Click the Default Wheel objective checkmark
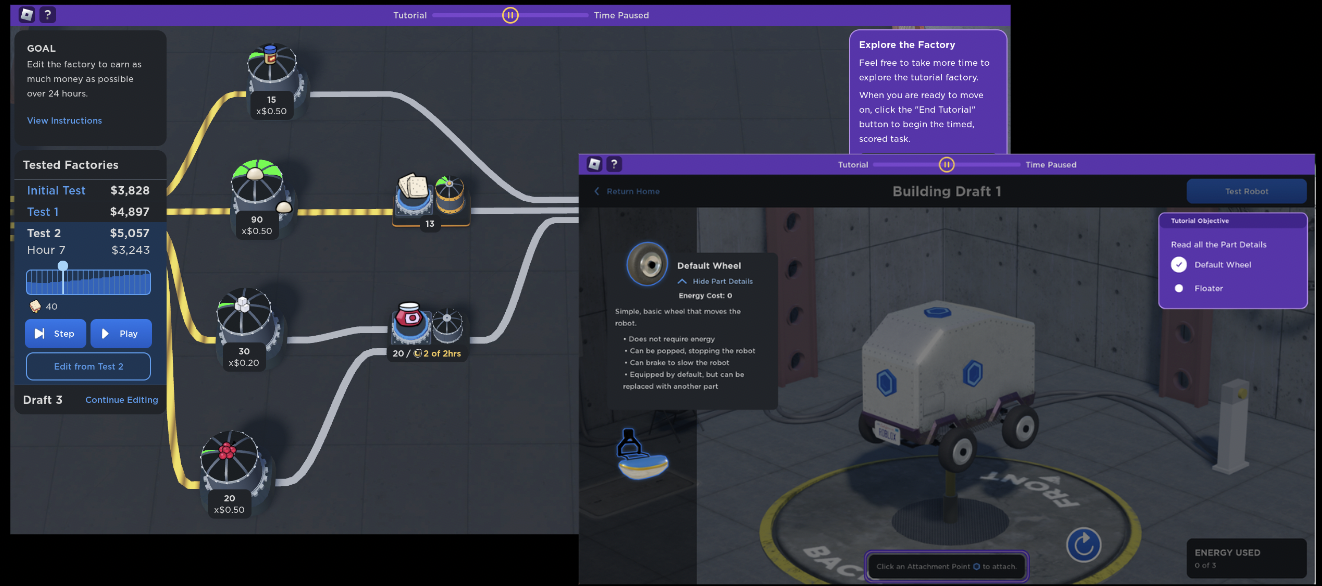This screenshot has width=1322, height=586. pos(1179,265)
